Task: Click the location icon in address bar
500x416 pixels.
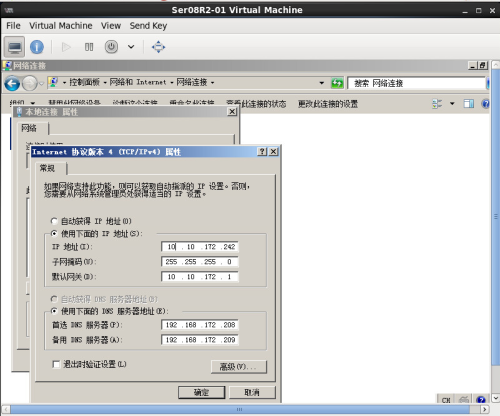Action: [53, 82]
